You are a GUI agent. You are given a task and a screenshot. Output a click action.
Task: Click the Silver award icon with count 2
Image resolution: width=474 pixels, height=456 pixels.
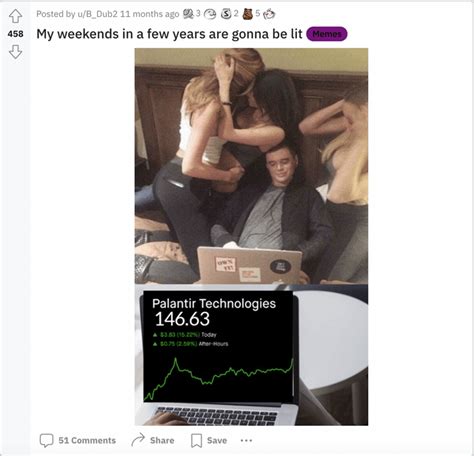[x=226, y=14]
